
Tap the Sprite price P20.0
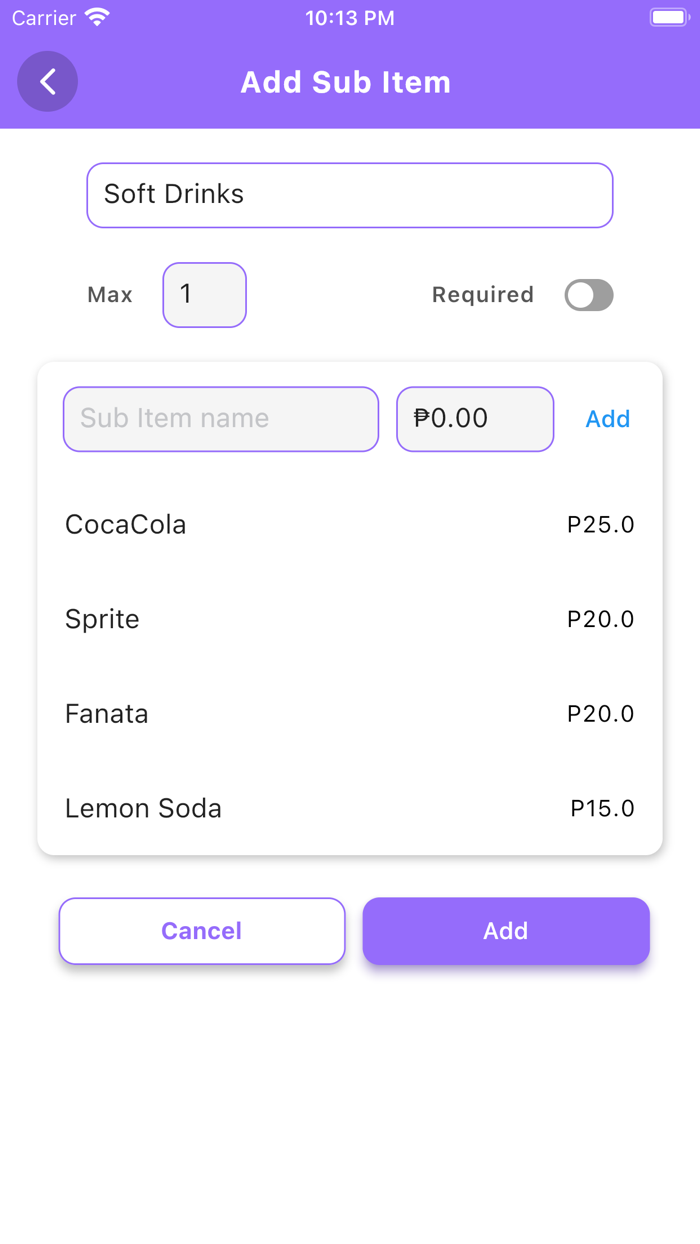point(600,619)
